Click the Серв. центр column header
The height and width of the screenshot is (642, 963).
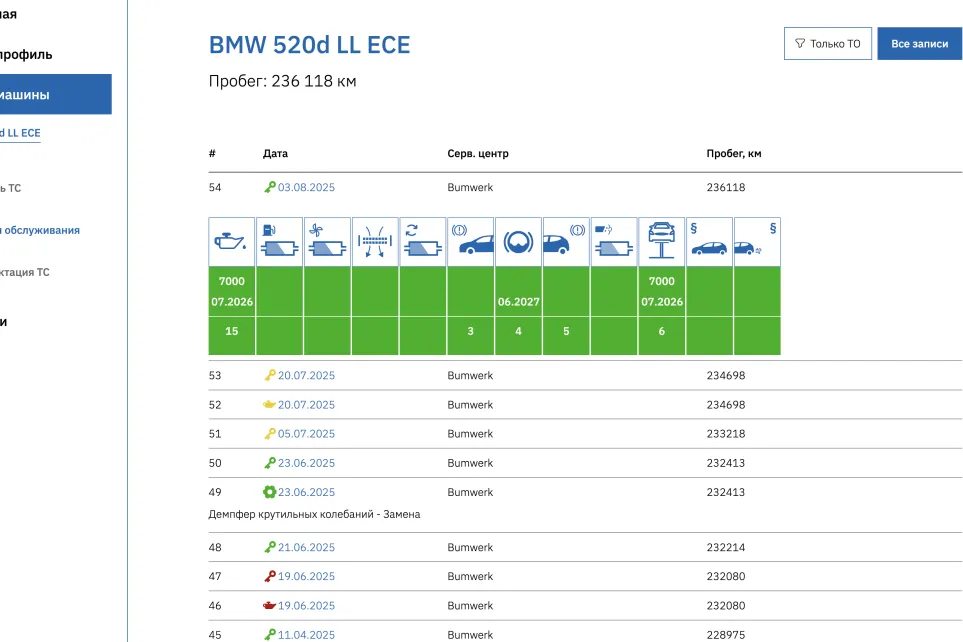pyautogui.click(x=478, y=154)
